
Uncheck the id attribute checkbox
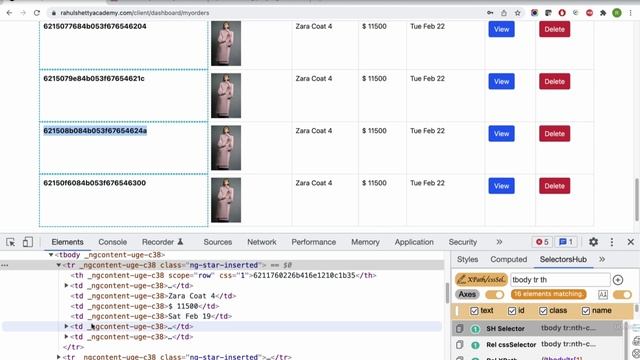tap(512, 311)
